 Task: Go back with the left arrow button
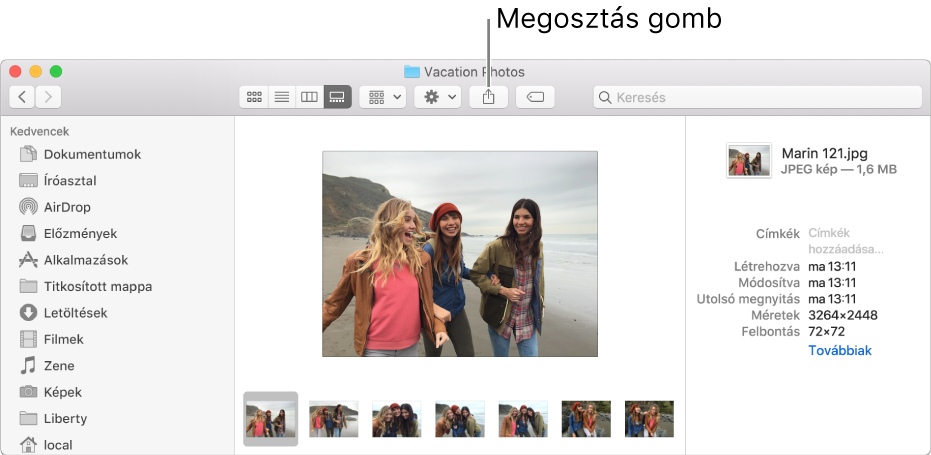22,97
